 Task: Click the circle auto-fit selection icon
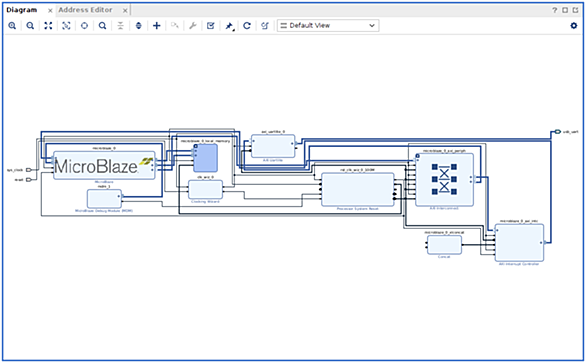tap(84, 26)
